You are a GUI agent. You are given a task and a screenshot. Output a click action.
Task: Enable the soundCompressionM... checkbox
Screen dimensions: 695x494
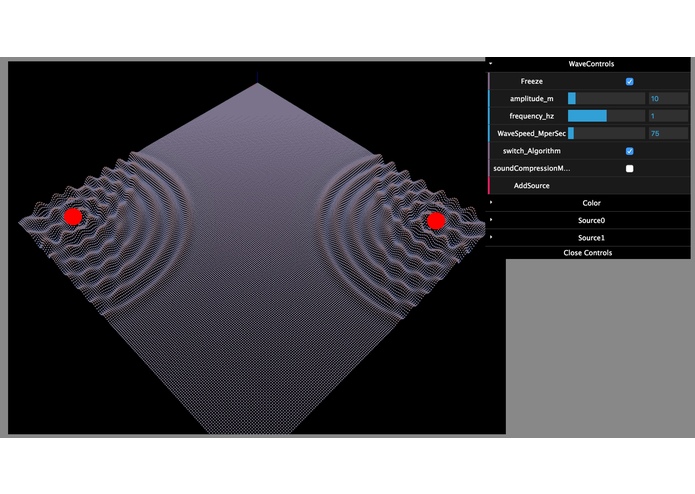point(629,168)
